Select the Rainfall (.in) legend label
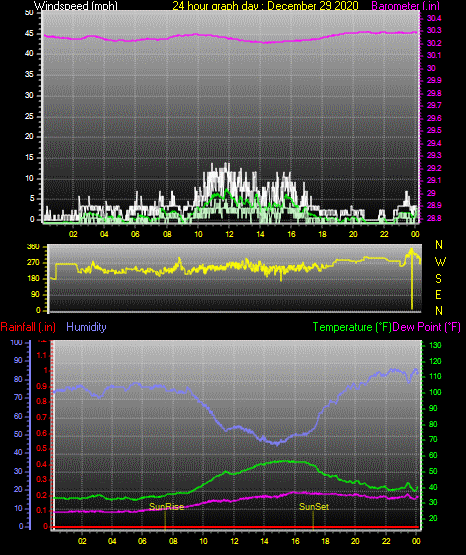The width and height of the screenshot is (466, 555). tap(28, 327)
